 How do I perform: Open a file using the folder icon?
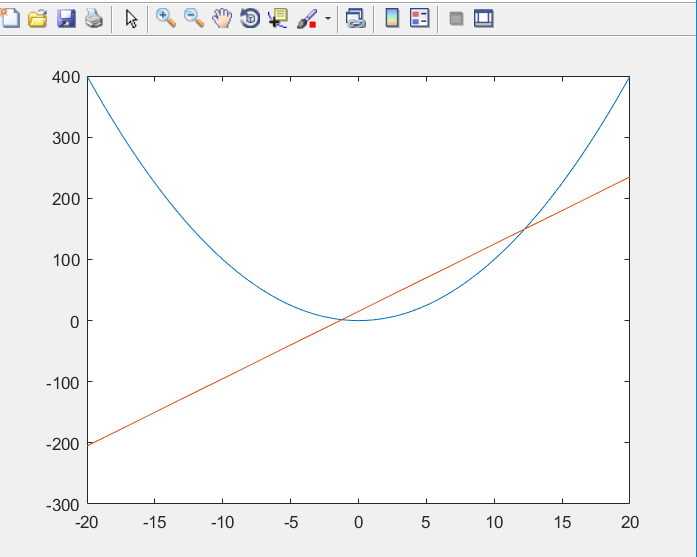pos(37,19)
